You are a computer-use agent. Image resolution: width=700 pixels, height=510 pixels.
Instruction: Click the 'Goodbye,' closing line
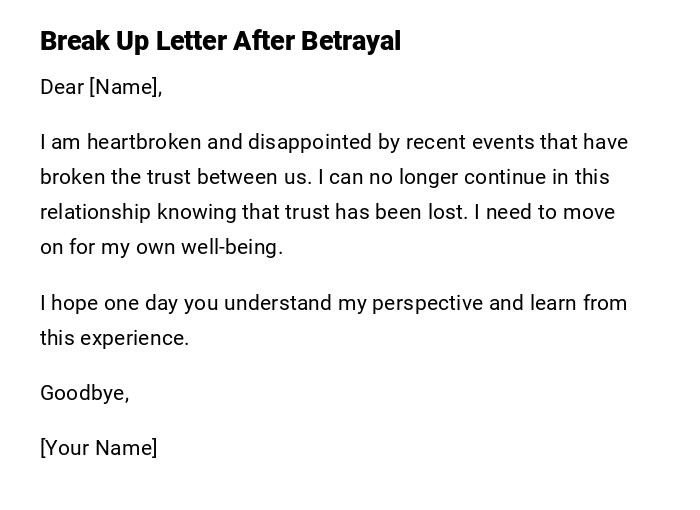85,393
